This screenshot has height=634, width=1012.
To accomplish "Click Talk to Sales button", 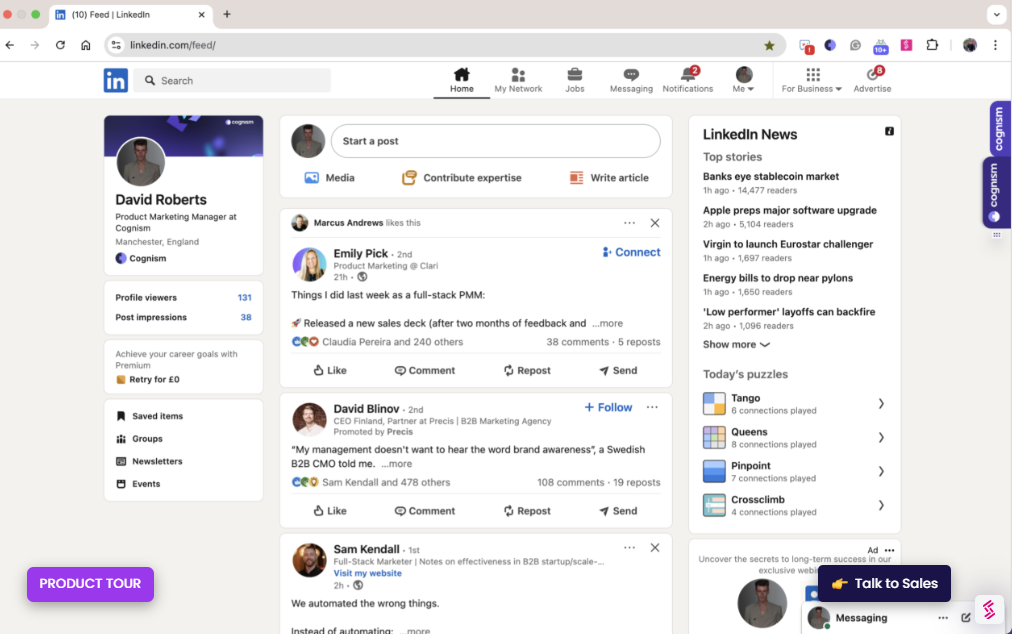I will (884, 584).
